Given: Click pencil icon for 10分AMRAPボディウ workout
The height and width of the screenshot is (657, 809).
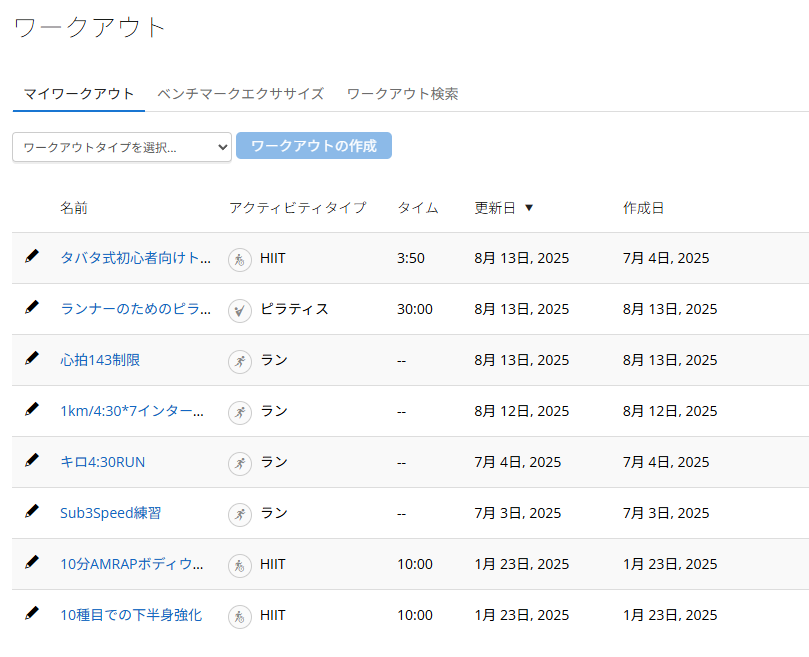Looking at the screenshot, I should tap(32, 563).
